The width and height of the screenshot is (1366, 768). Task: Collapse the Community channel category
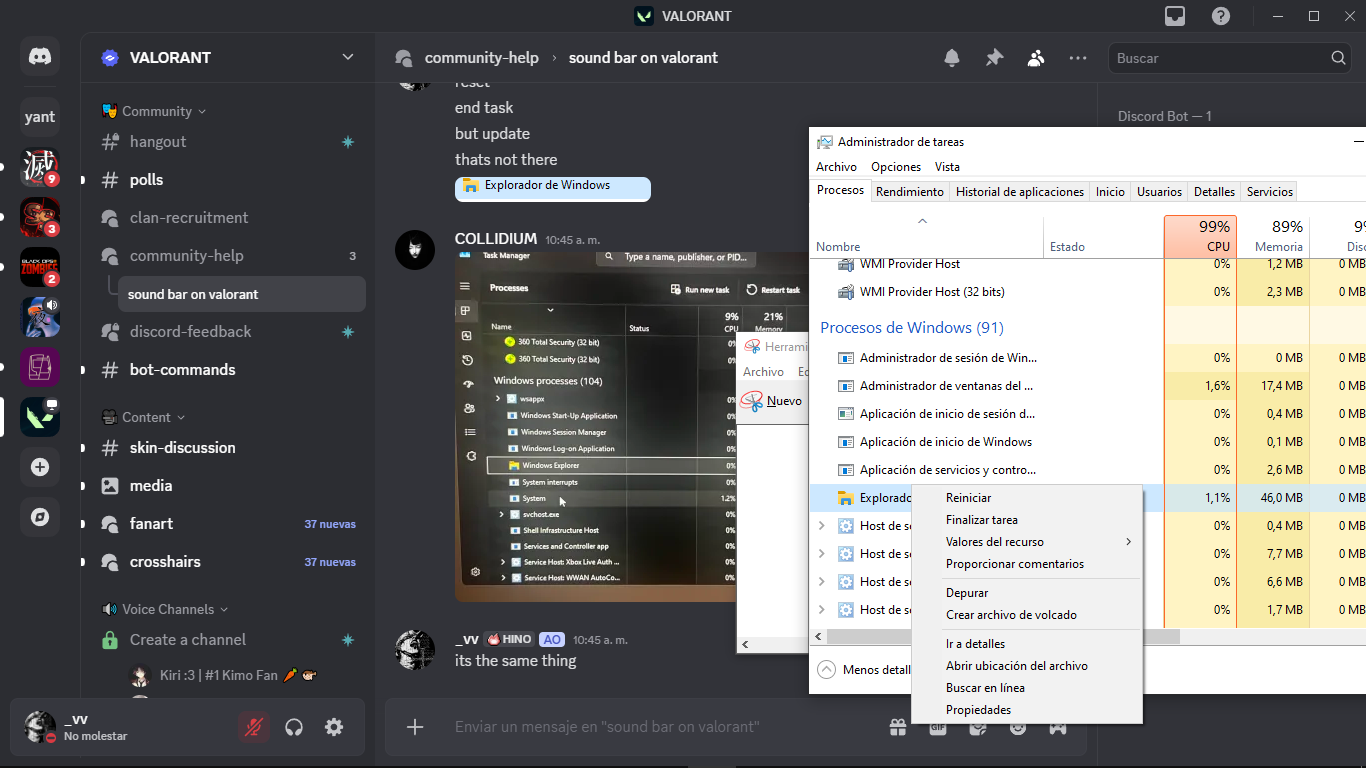(x=156, y=111)
